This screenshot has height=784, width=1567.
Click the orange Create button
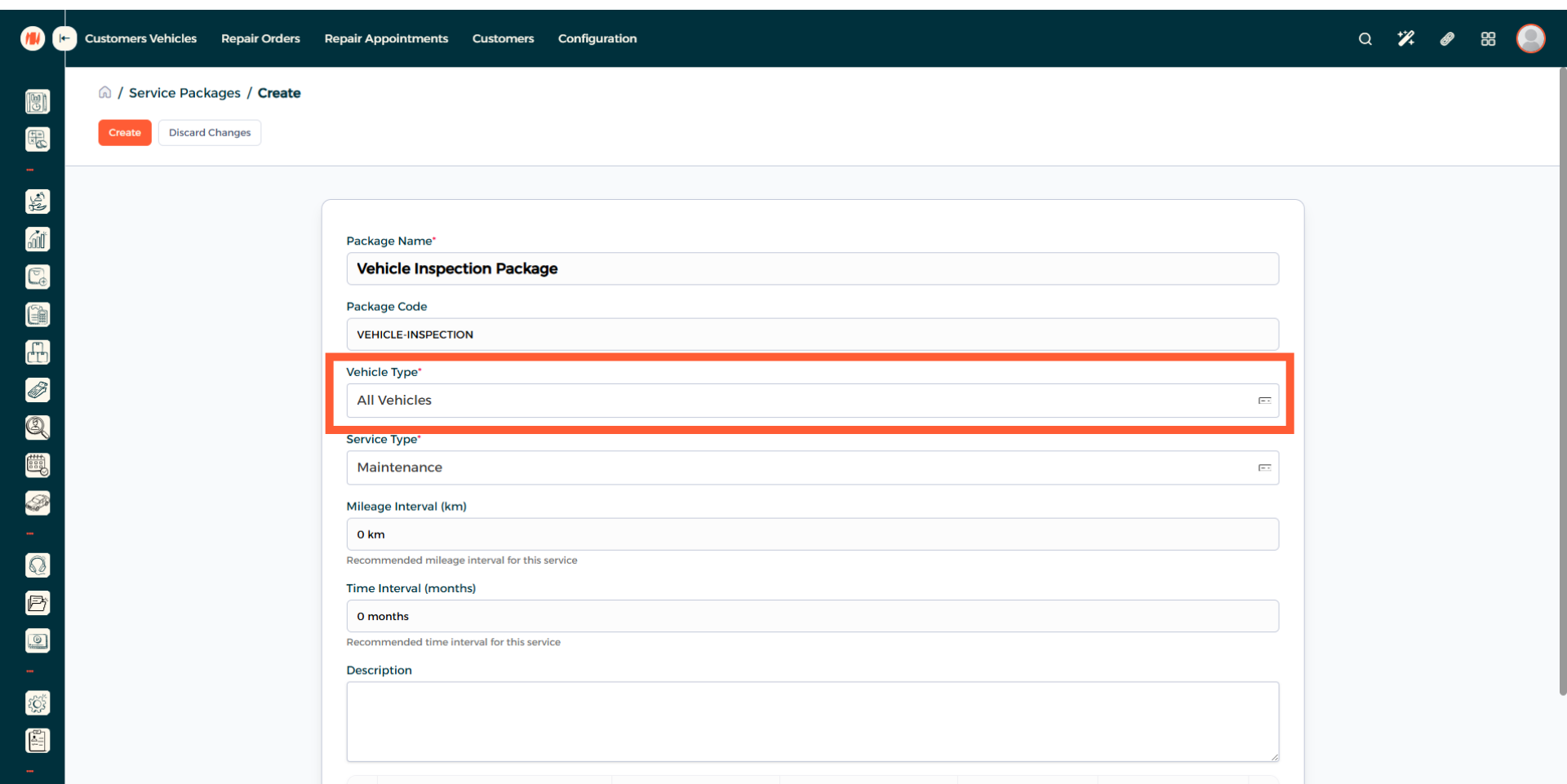tap(125, 132)
